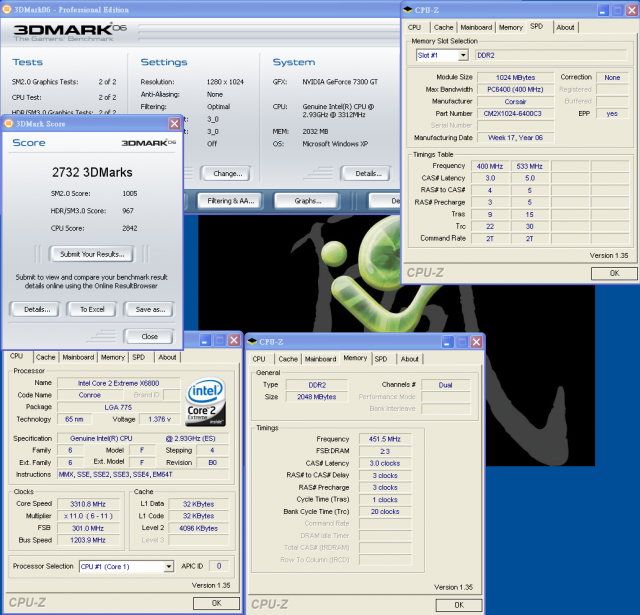Click the Part Number field CM2X1024-6400C3
The image size is (640, 615).
point(516,113)
